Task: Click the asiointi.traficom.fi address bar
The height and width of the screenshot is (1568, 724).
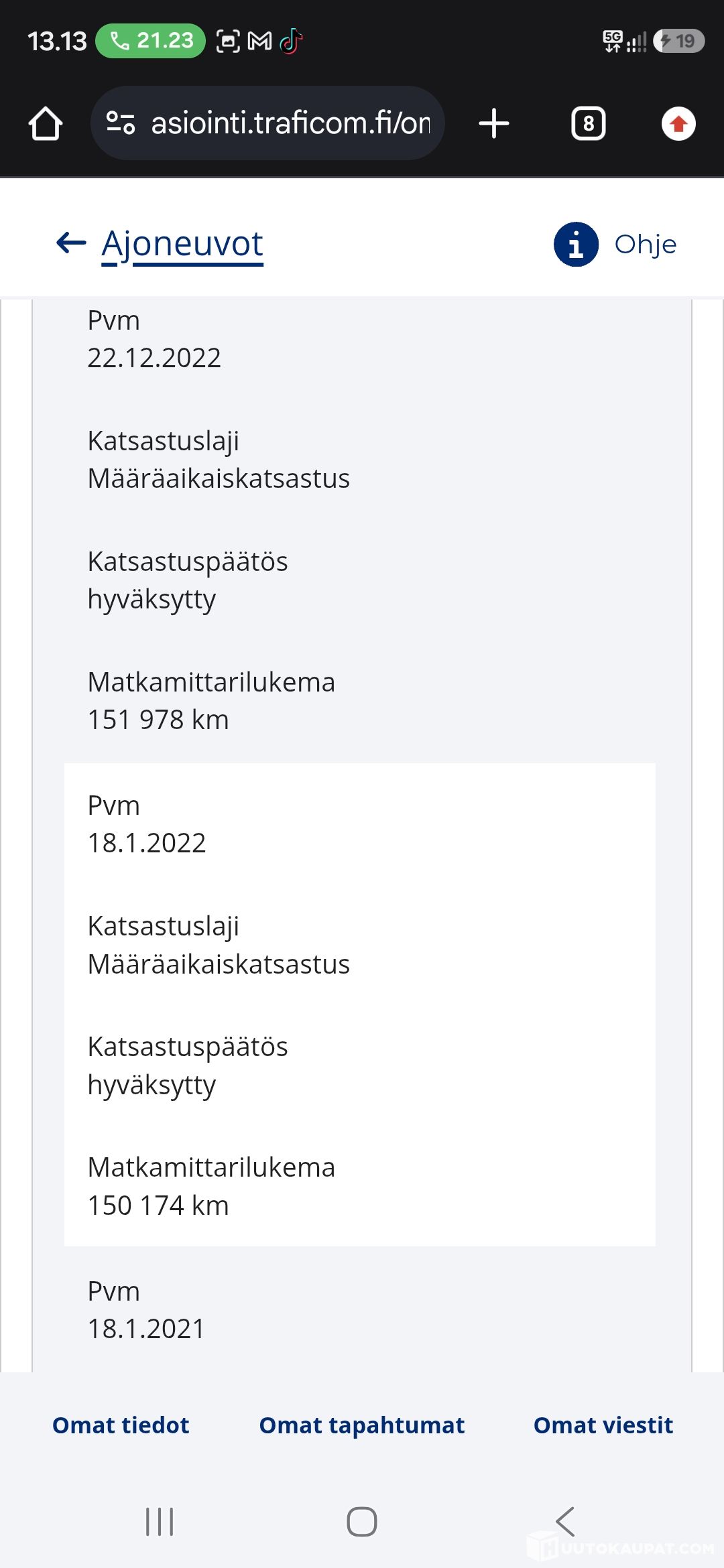Action: [267, 123]
